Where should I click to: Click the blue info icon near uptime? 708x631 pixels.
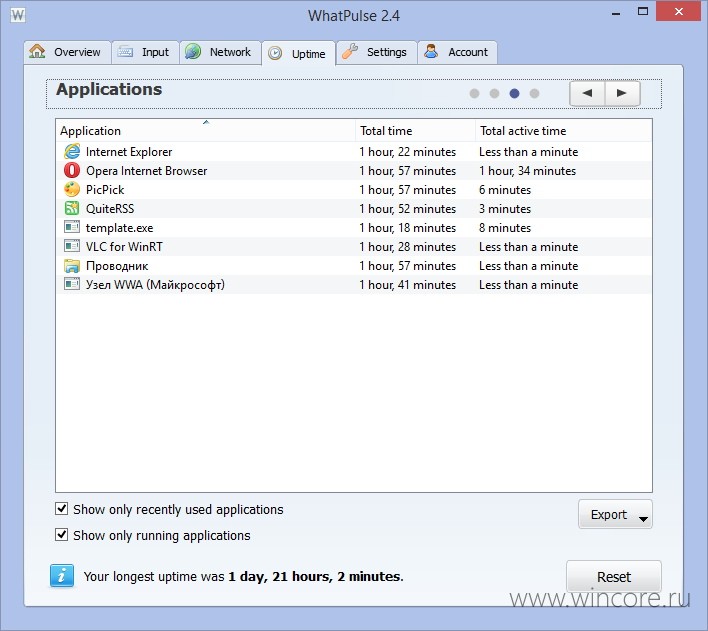click(x=62, y=576)
